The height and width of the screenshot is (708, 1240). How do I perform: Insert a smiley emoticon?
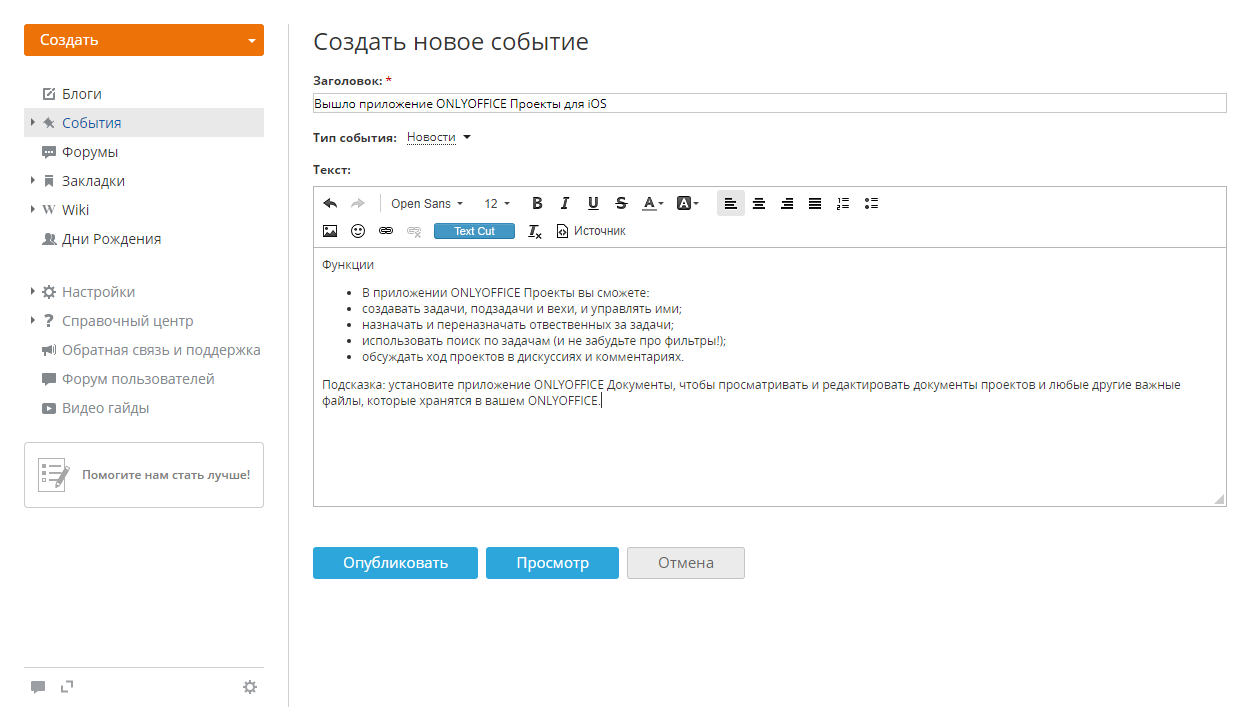[x=358, y=231]
